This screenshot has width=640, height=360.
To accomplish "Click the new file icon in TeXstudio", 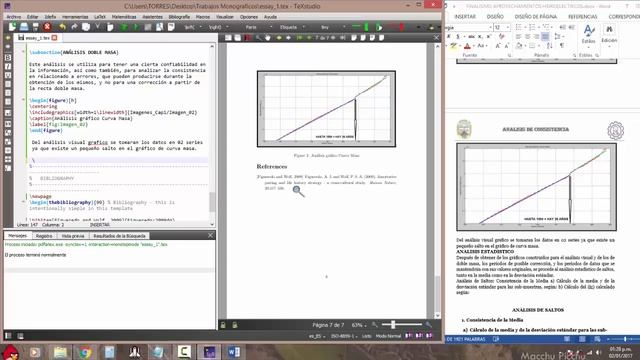I will click(12, 27).
